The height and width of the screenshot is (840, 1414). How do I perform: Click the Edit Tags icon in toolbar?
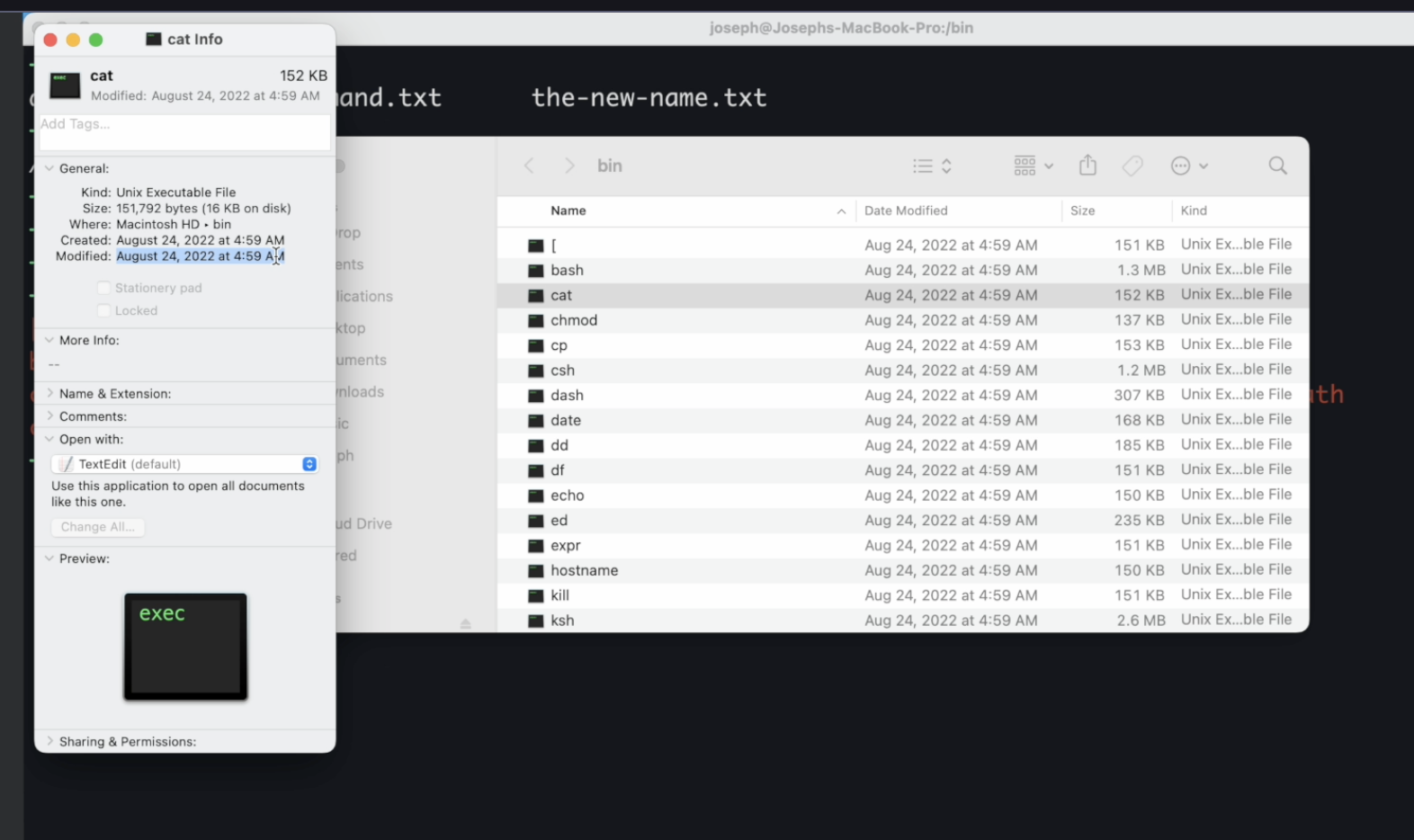[1132, 165]
